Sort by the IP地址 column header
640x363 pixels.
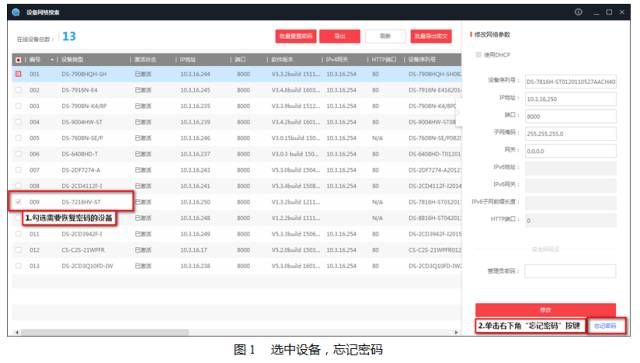click(x=187, y=60)
